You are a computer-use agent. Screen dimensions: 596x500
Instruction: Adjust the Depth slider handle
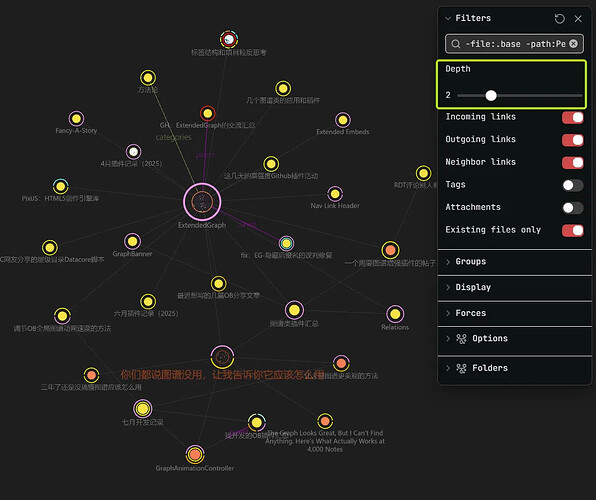[x=491, y=95]
